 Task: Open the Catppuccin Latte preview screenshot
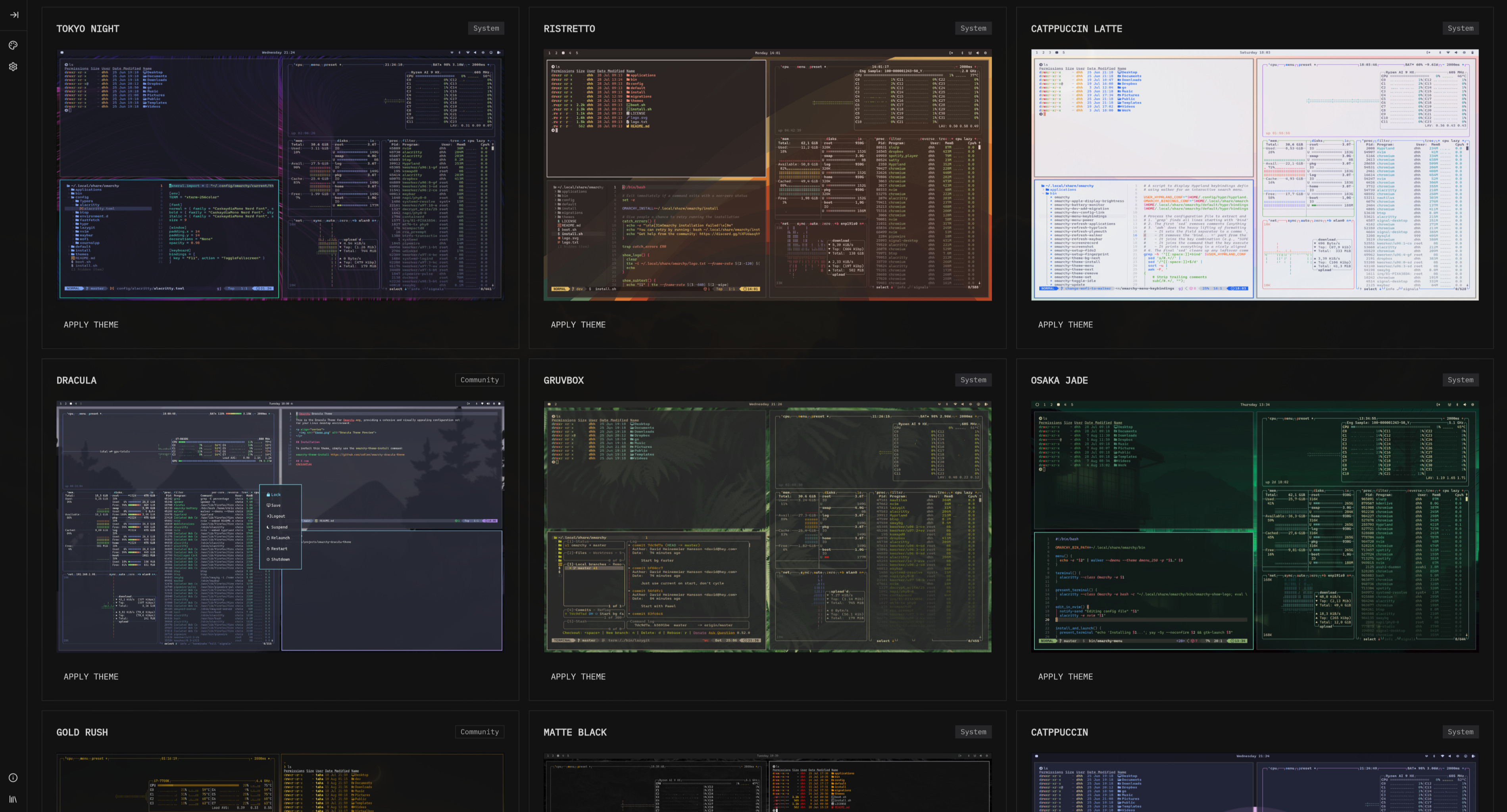(x=1254, y=175)
